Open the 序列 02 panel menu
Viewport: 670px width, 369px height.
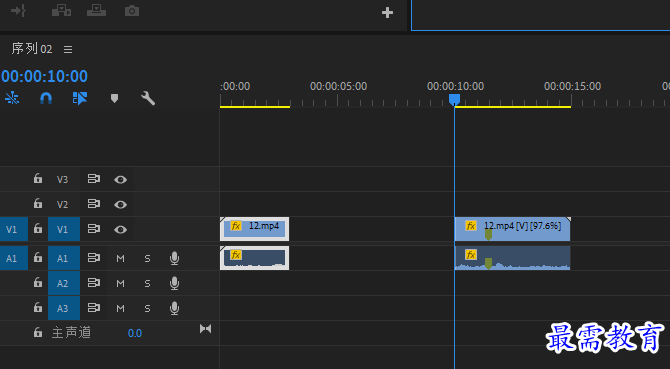coord(68,50)
